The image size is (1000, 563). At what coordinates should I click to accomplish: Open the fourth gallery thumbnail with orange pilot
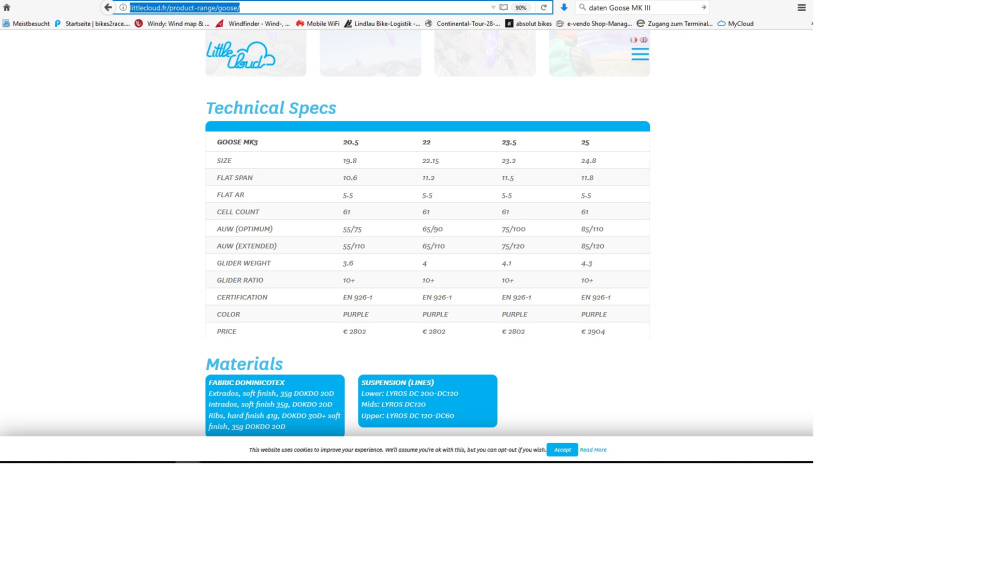(599, 54)
